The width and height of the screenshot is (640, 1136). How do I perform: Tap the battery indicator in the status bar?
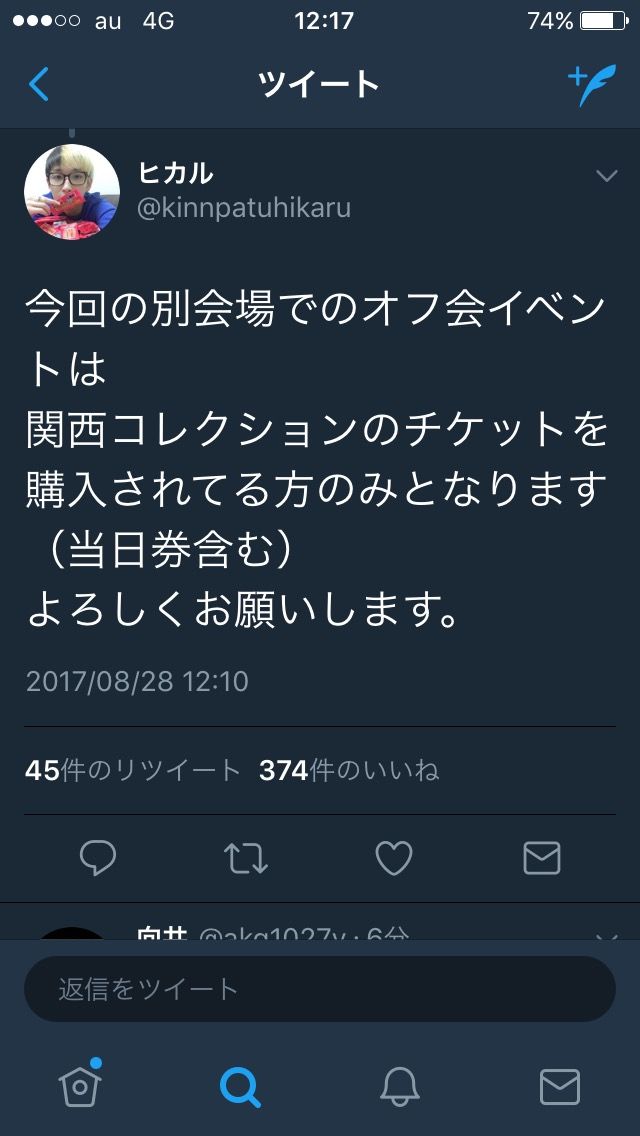[x=604, y=20]
